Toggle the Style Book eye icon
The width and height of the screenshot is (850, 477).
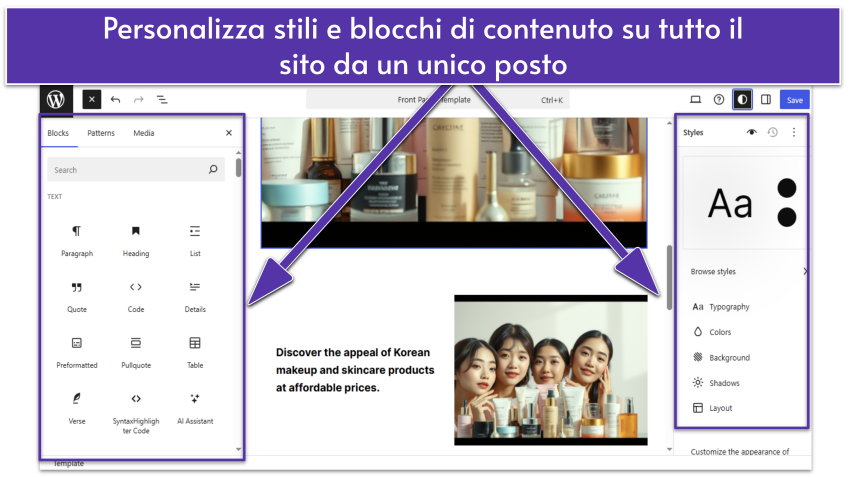pyautogui.click(x=752, y=132)
